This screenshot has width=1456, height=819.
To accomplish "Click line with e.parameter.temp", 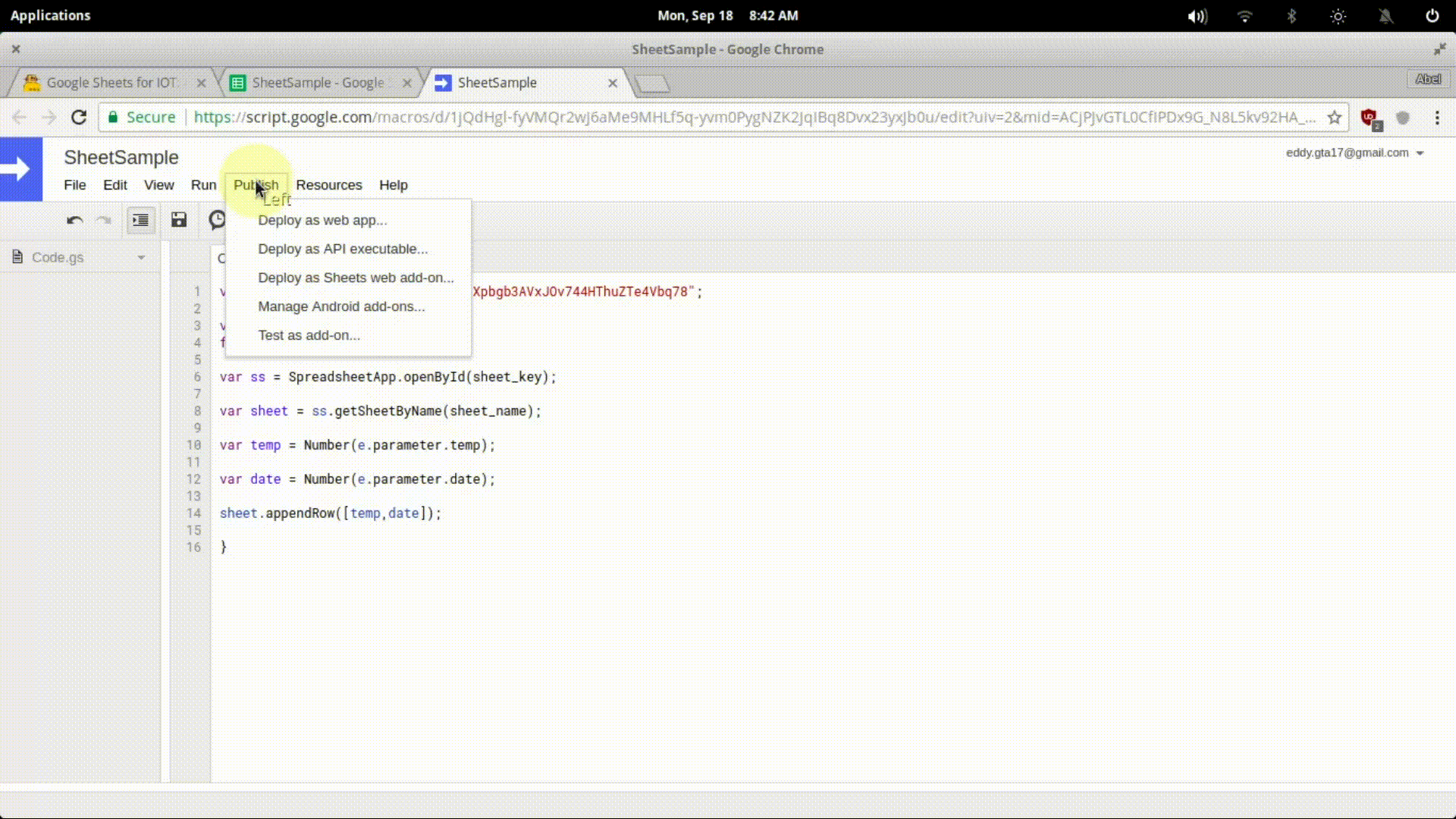I will tap(357, 445).
